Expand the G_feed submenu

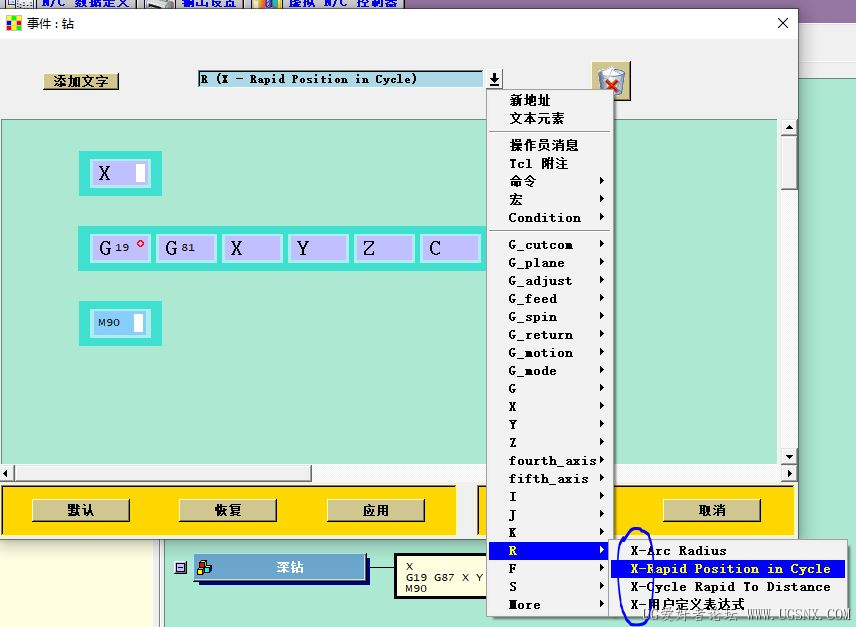pyautogui.click(x=550, y=298)
